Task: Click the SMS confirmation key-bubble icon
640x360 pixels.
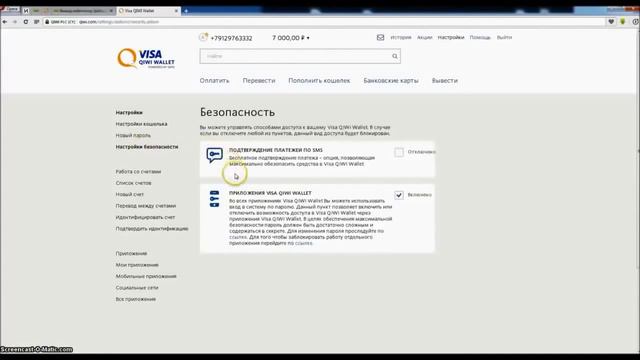Action: tap(214, 155)
